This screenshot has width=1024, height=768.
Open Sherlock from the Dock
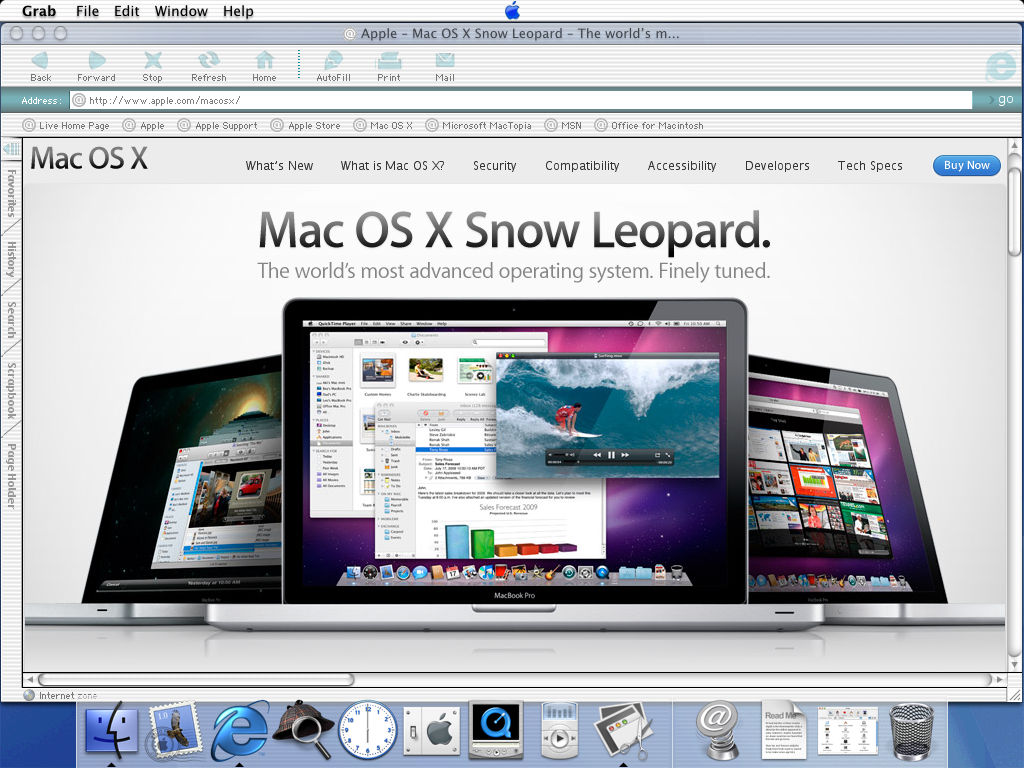click(x=304, y=731)
